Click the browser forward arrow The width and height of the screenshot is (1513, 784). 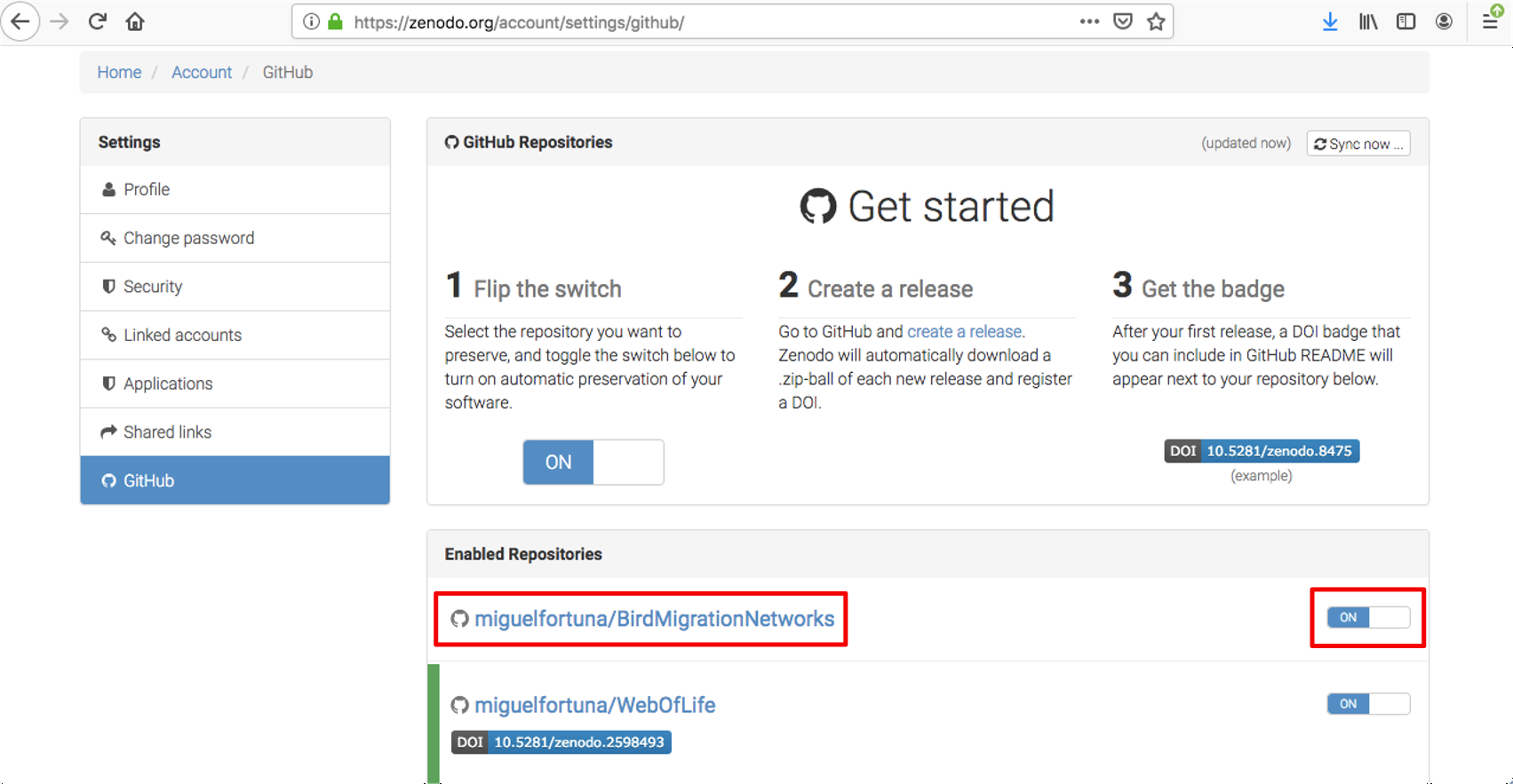click(x=60, y=21)
